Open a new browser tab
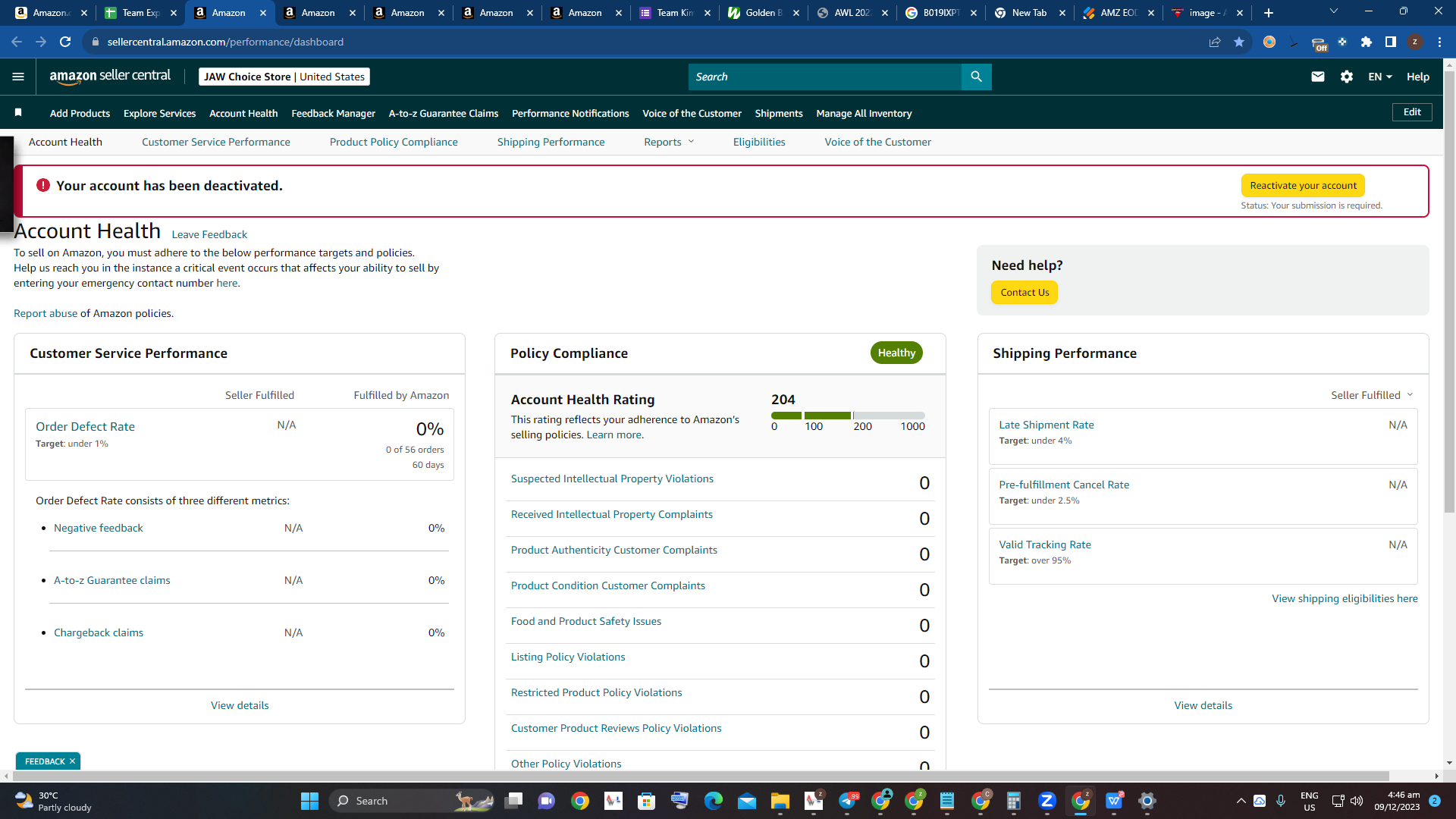This screenshot has height=819, width=1456. (x=1269, y=13)
